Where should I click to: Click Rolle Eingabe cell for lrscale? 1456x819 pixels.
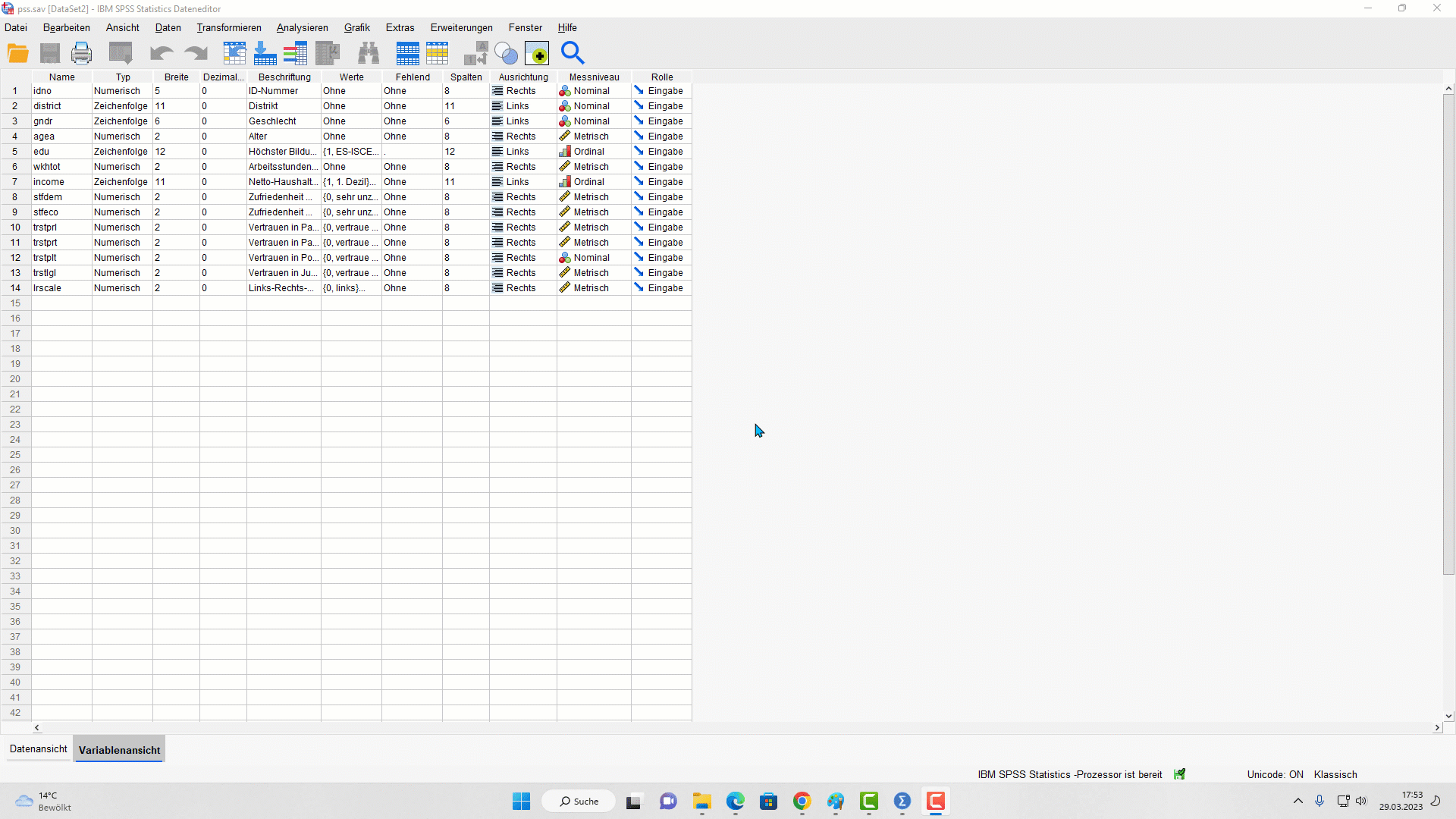(x=661, y=288)
